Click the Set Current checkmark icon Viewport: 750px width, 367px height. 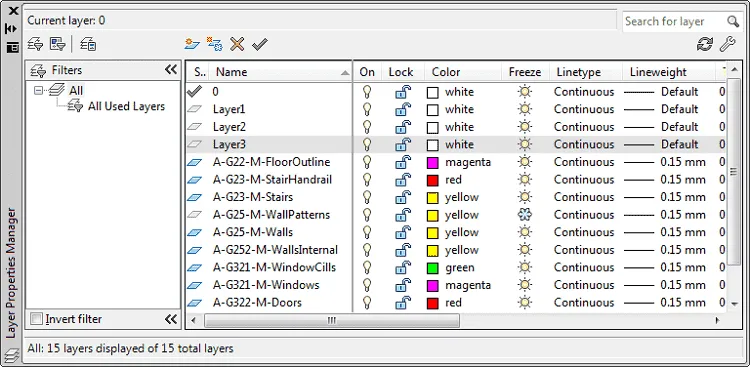pyautogui.click(x=260, y=44)
